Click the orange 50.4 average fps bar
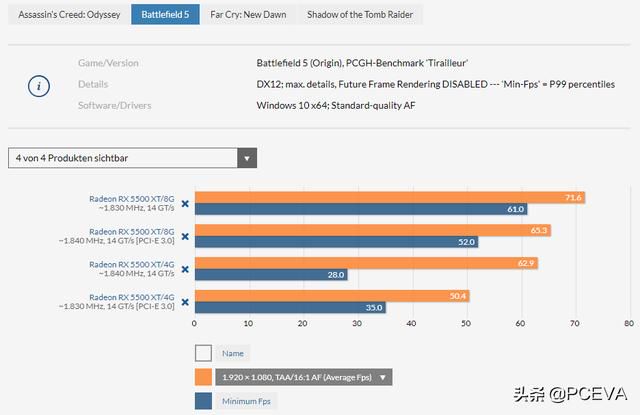The height and width of the screenshot is (415, 640). click(x=332, y=296)
